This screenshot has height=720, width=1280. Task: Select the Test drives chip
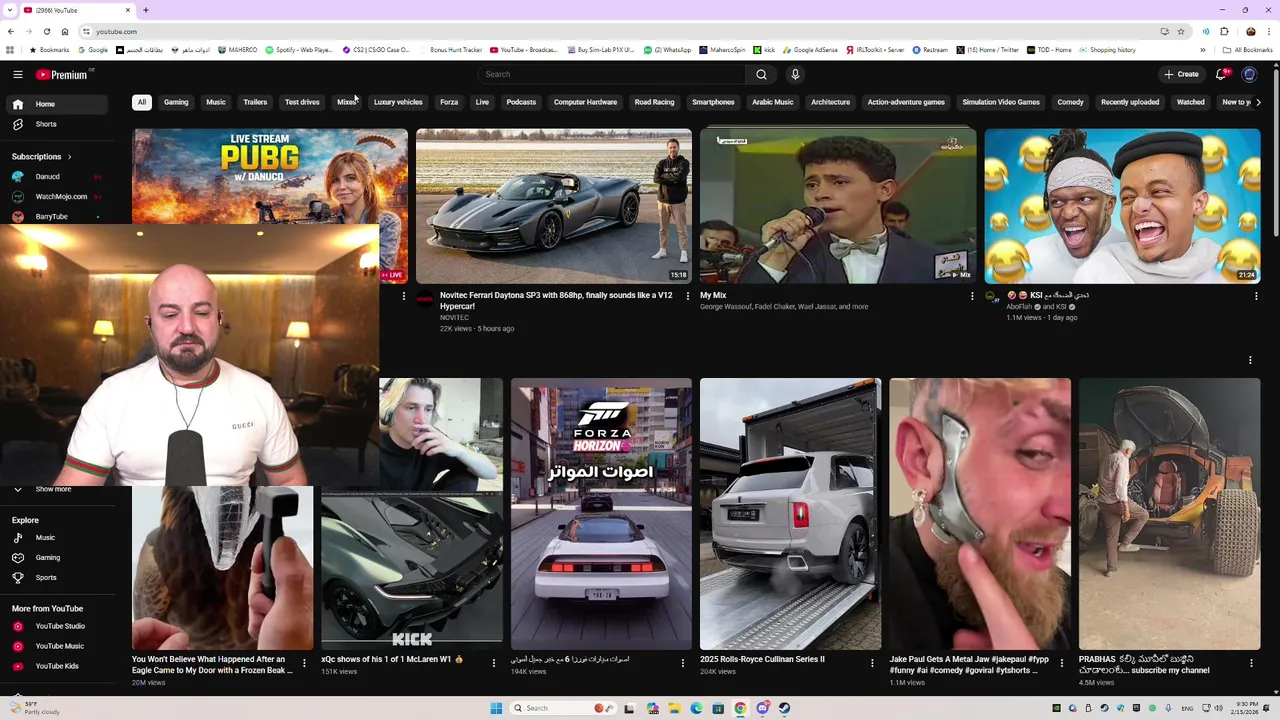[302, 102]
